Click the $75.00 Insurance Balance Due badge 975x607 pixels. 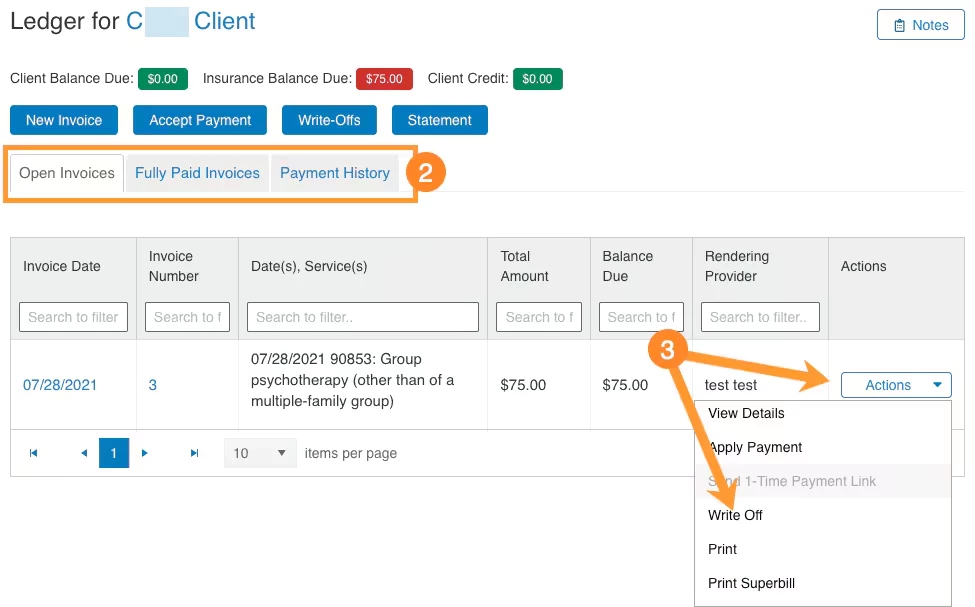[x=384, y=79]
